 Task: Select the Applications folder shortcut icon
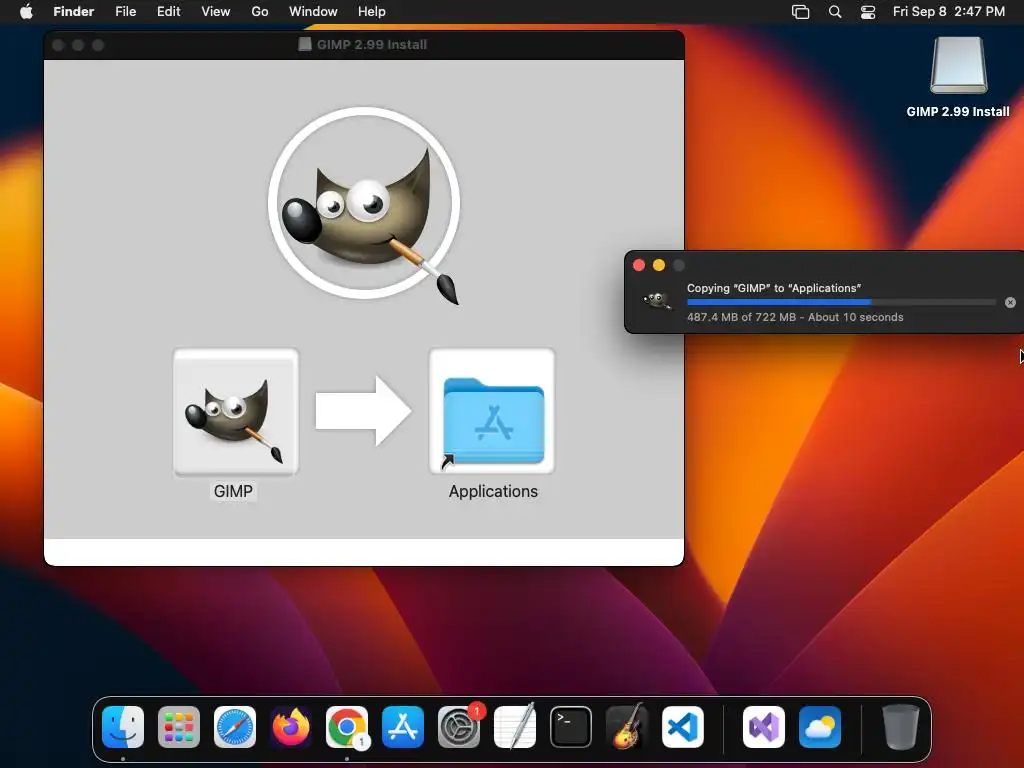492,411
